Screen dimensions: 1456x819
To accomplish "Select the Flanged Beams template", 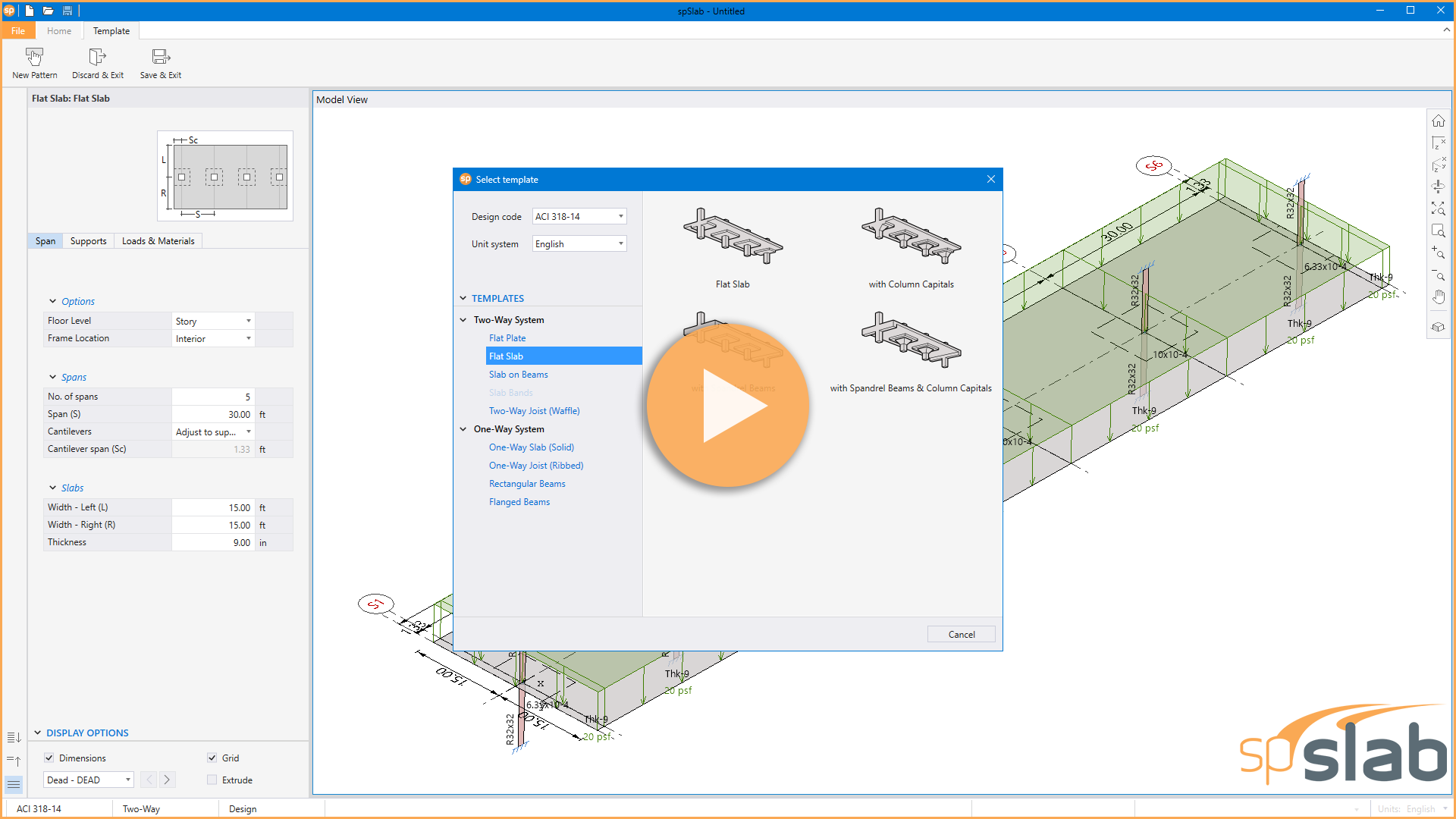I will coord(519,502).
